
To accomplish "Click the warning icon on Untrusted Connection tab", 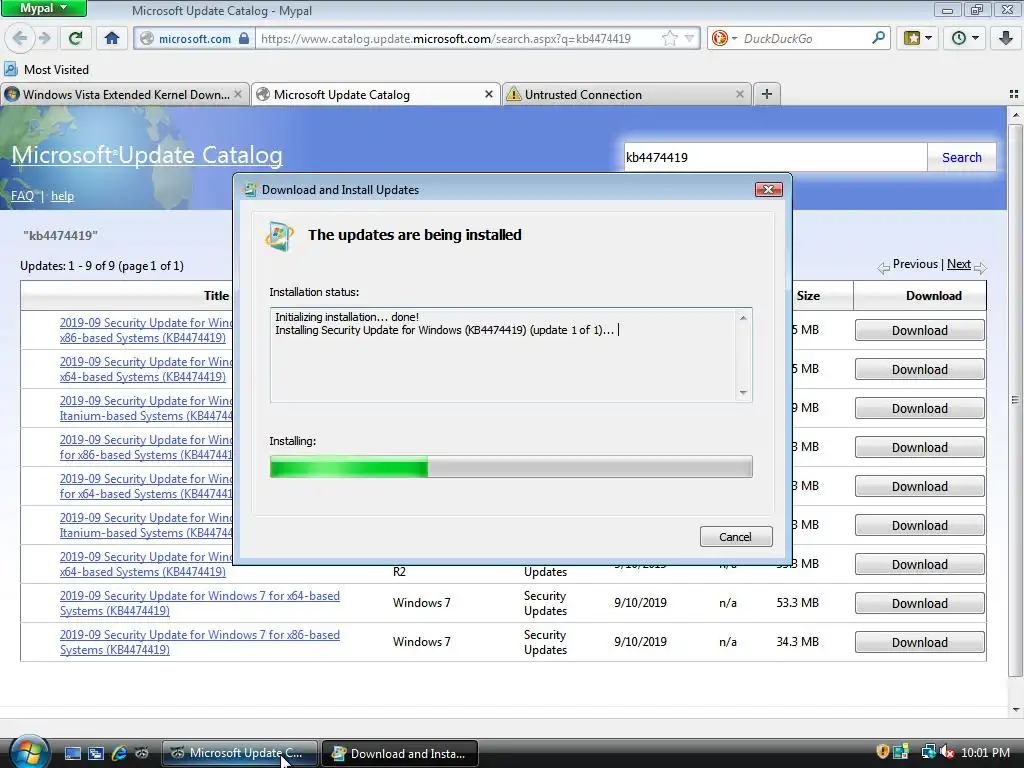I will [514, 95].
